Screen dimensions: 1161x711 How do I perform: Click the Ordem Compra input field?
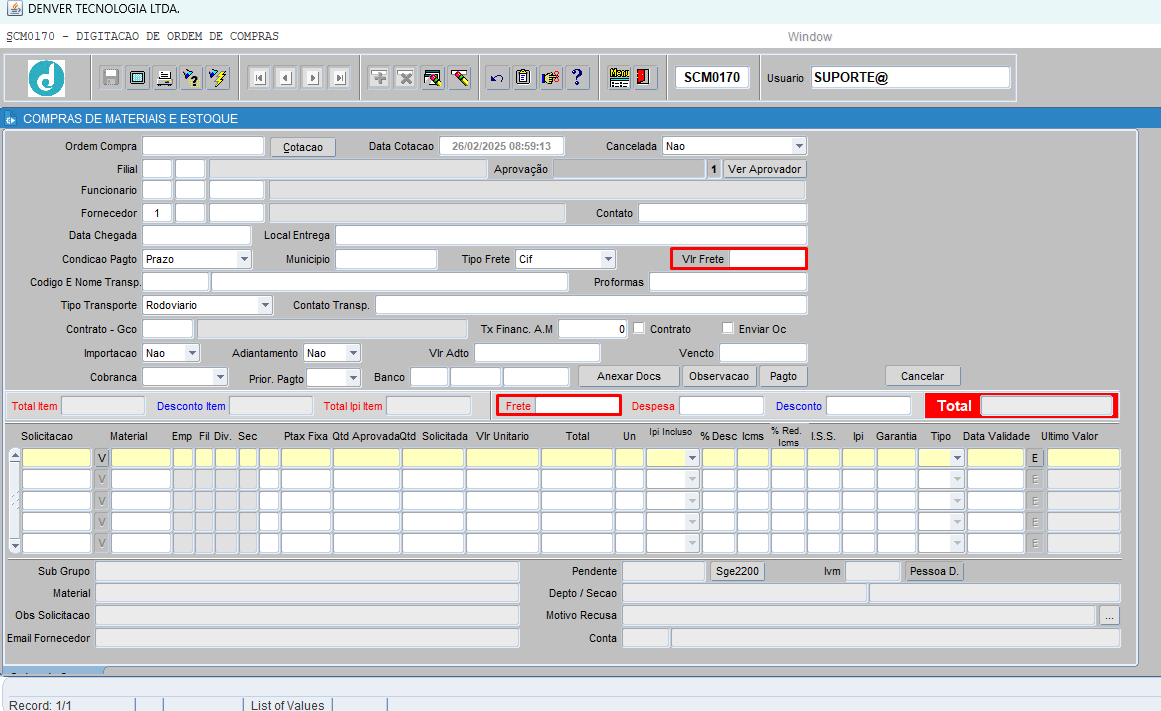tap(203, 146)
